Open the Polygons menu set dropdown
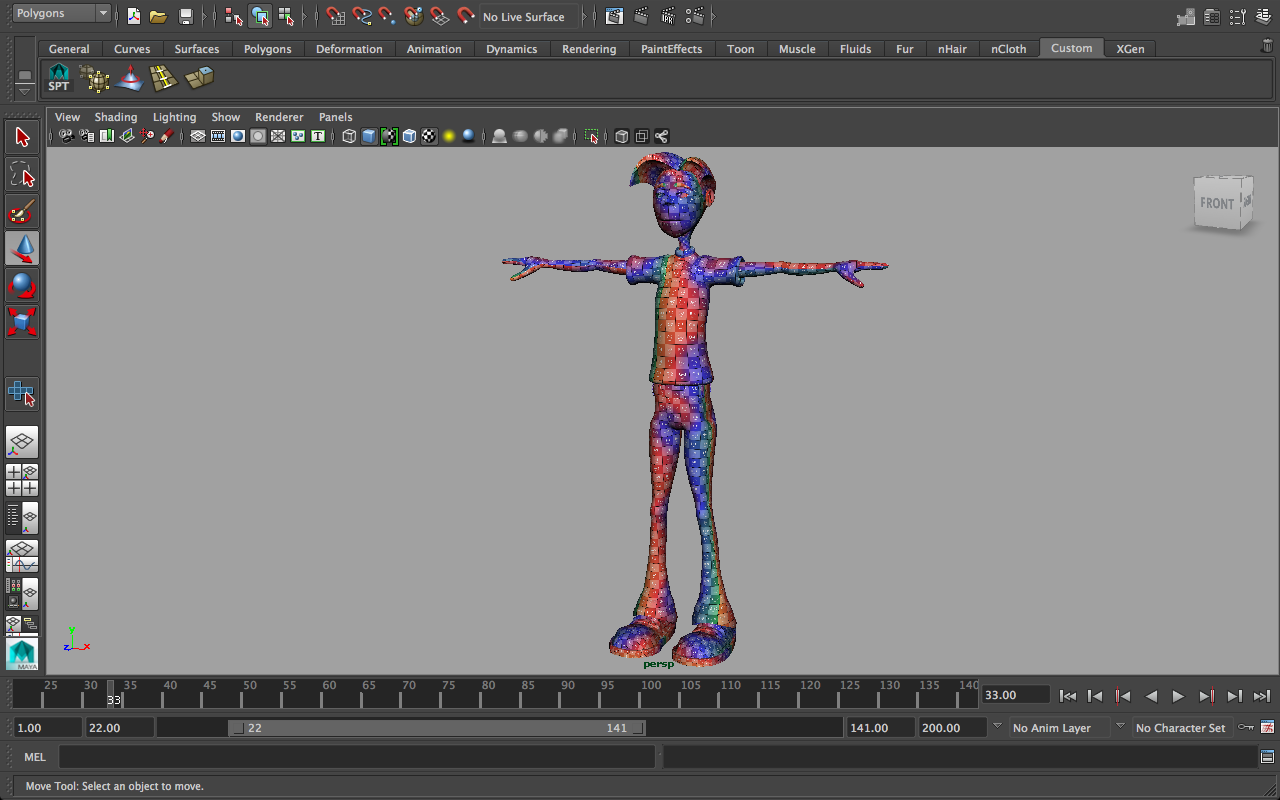The image size is (1280, 800). coord(55,13)
